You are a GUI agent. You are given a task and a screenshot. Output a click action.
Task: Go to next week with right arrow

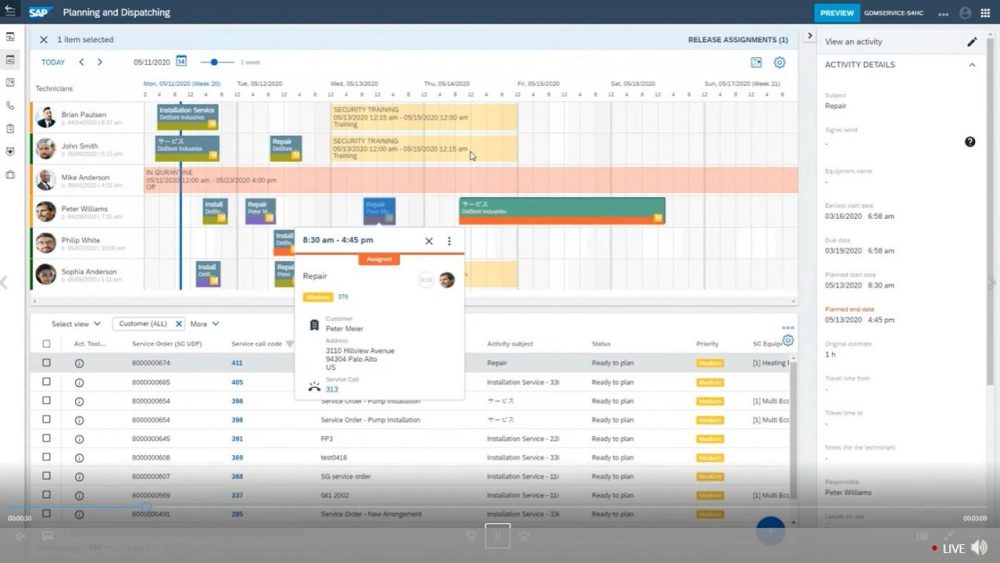(98, 62)
